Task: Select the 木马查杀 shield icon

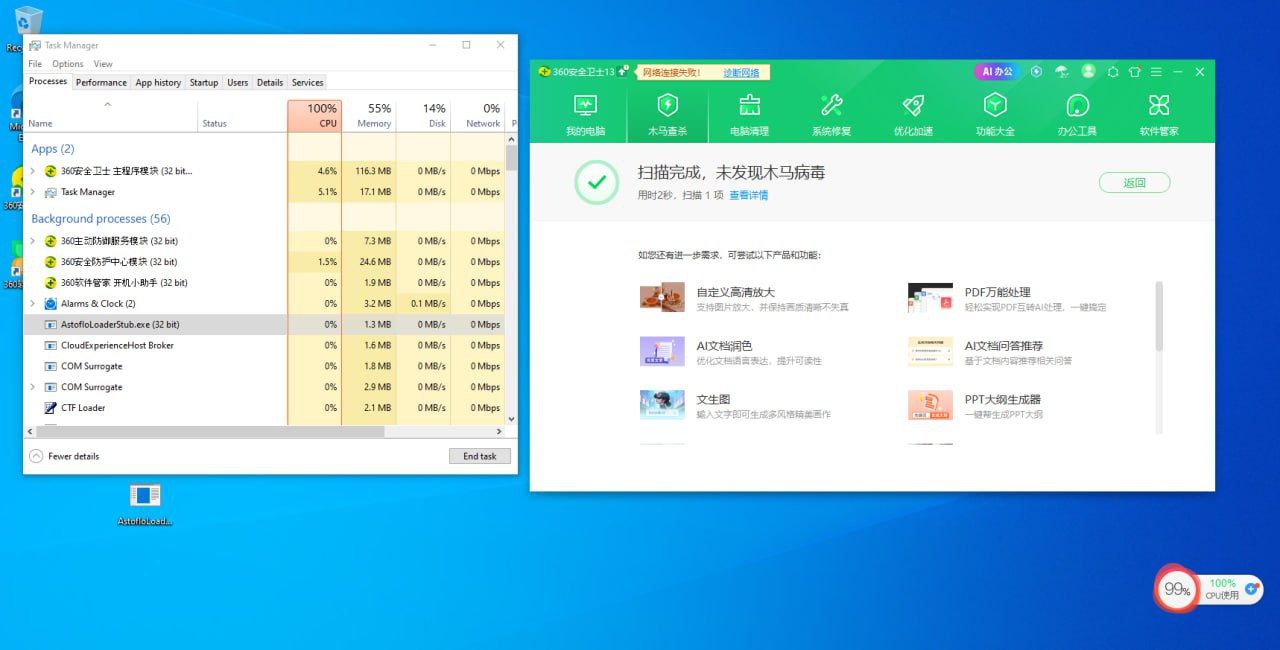Action: (x=667, y=105)
